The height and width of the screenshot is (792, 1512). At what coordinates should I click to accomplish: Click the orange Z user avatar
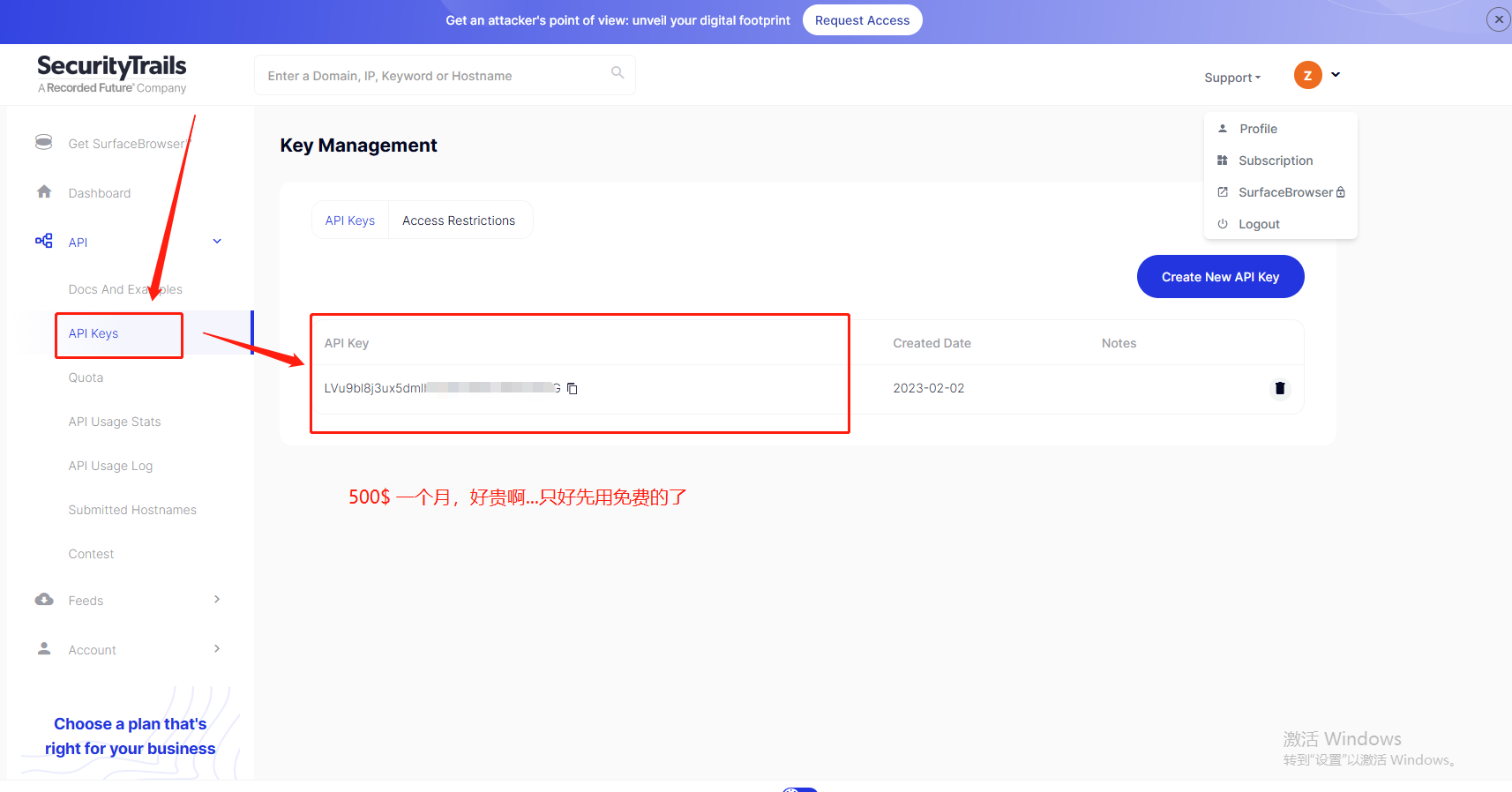tap(1307, 76)
